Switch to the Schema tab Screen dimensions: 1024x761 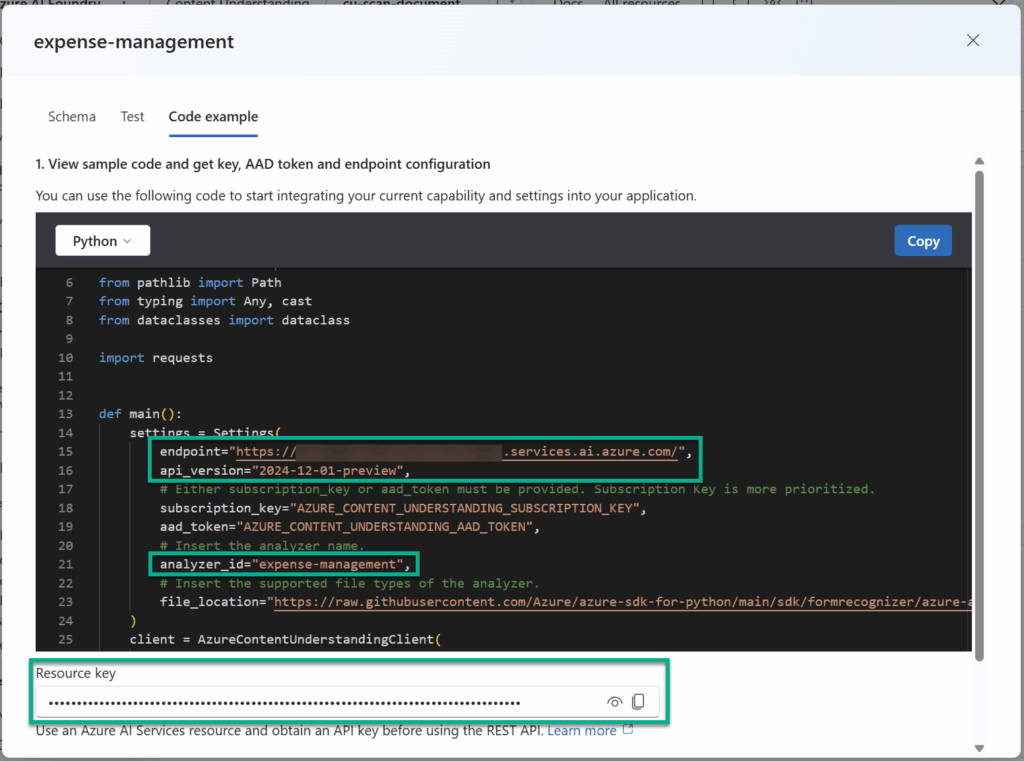click(72, 116)
